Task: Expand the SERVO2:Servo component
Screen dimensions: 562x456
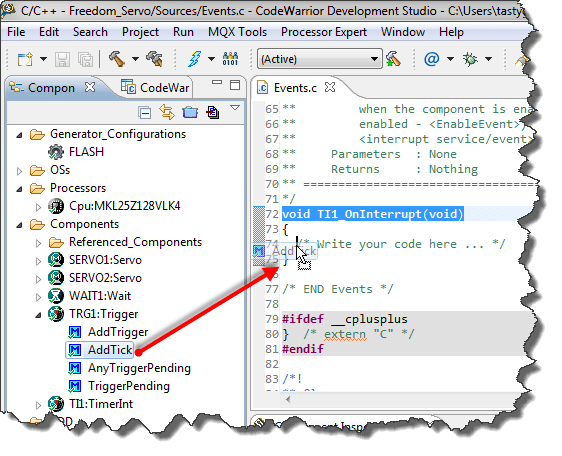Action: [38, 279]
